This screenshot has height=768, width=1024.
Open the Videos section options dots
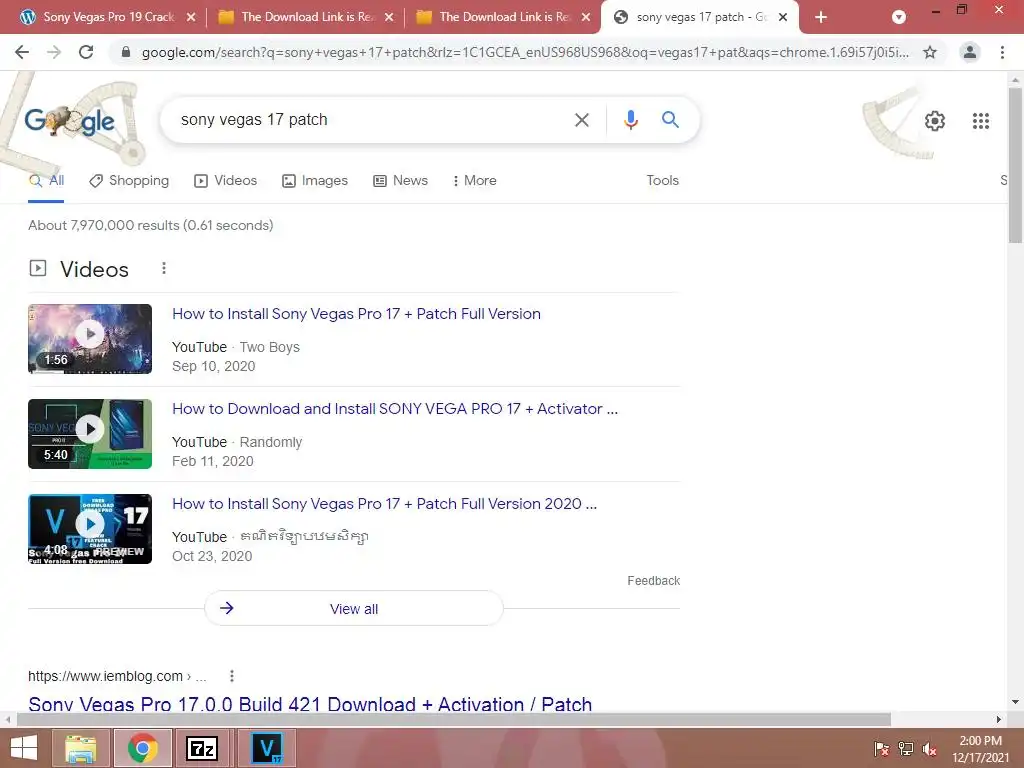pyautogui.click(x=164, y=268)
